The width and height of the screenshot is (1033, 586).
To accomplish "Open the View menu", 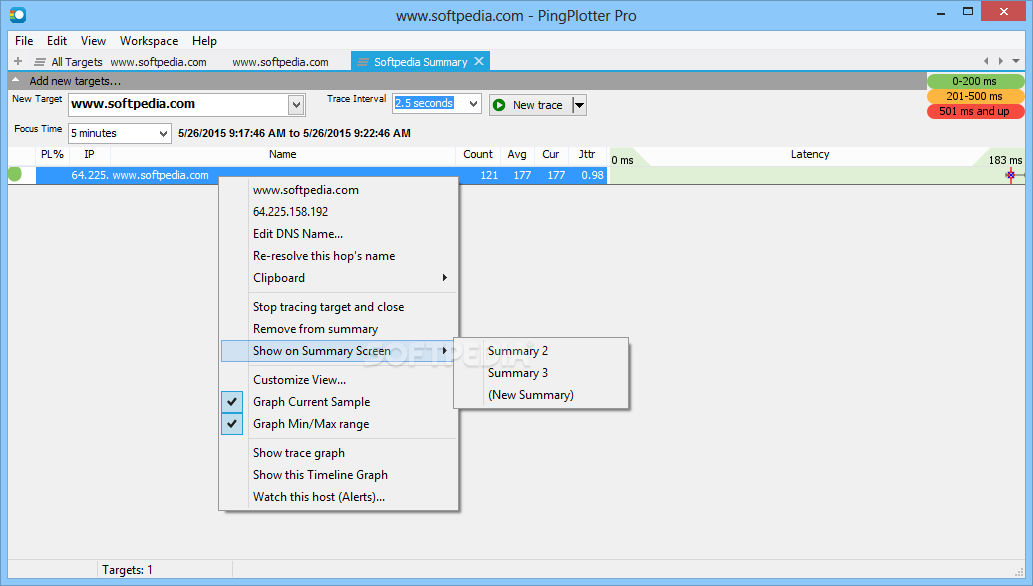I will click(x=93, y=41).
